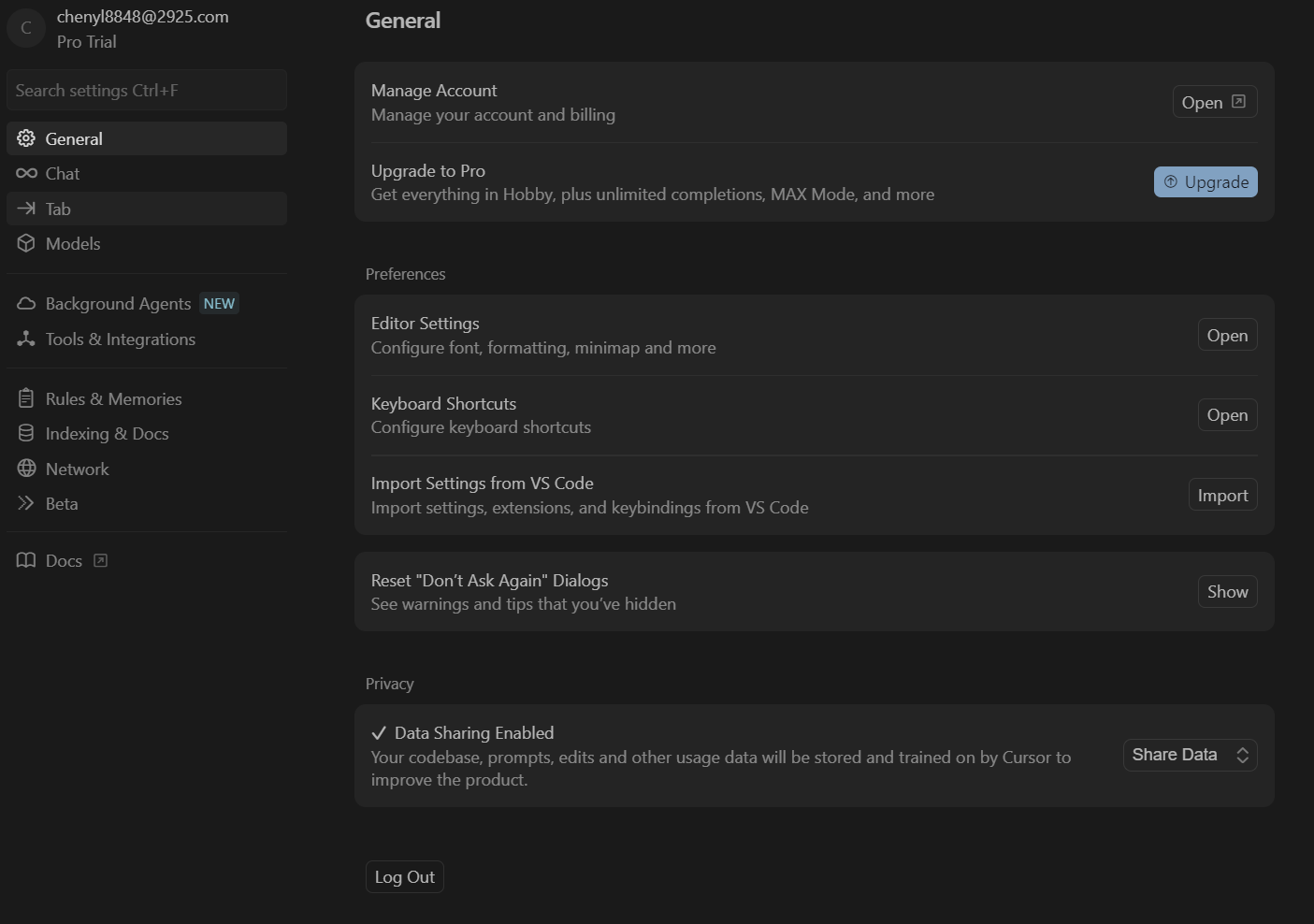Image resolution: width=1314 pixels, height=924 pixels.
Task: Click the Tools & Integrations icon
Action: coord(26,339)
